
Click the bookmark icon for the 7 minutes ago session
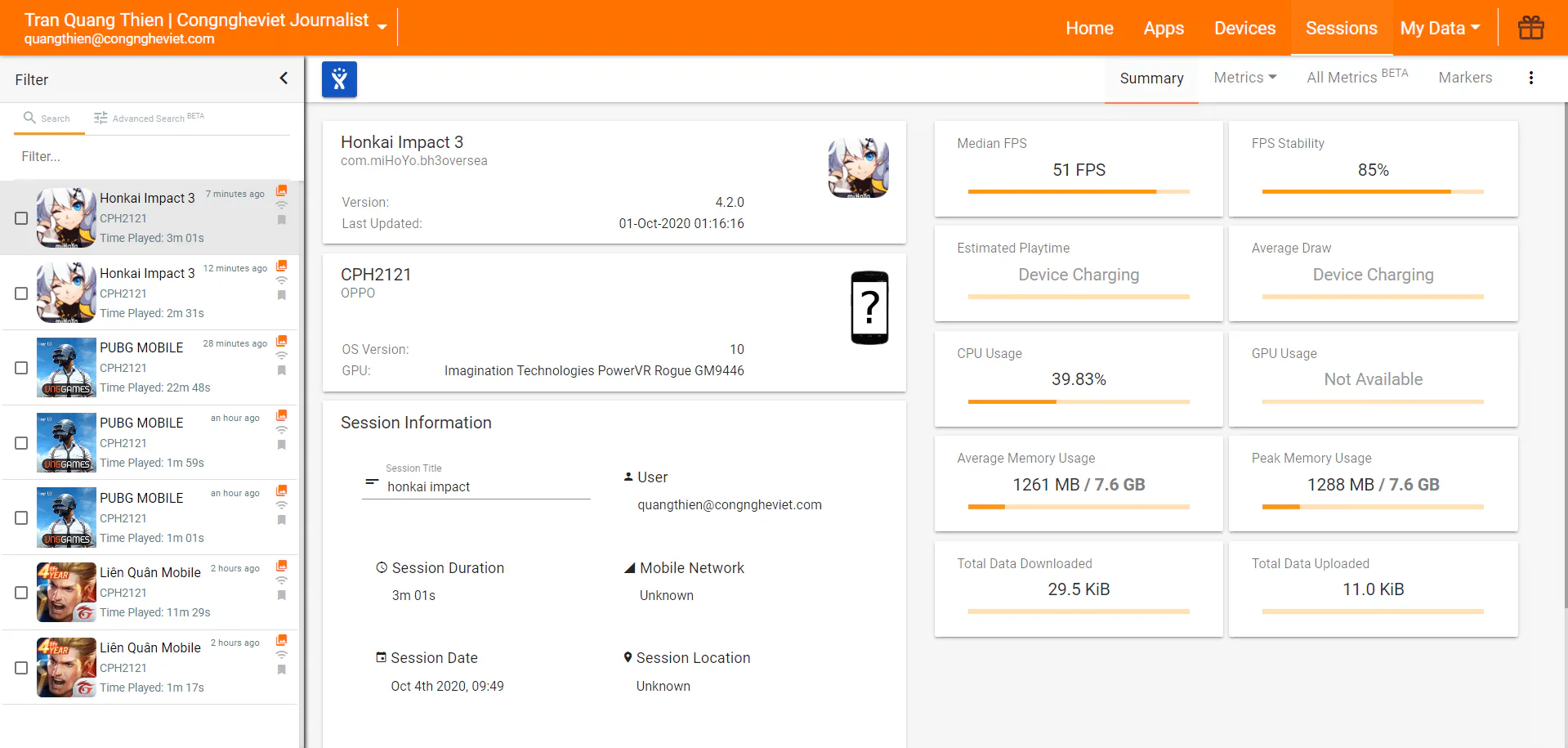pos(282,220)
